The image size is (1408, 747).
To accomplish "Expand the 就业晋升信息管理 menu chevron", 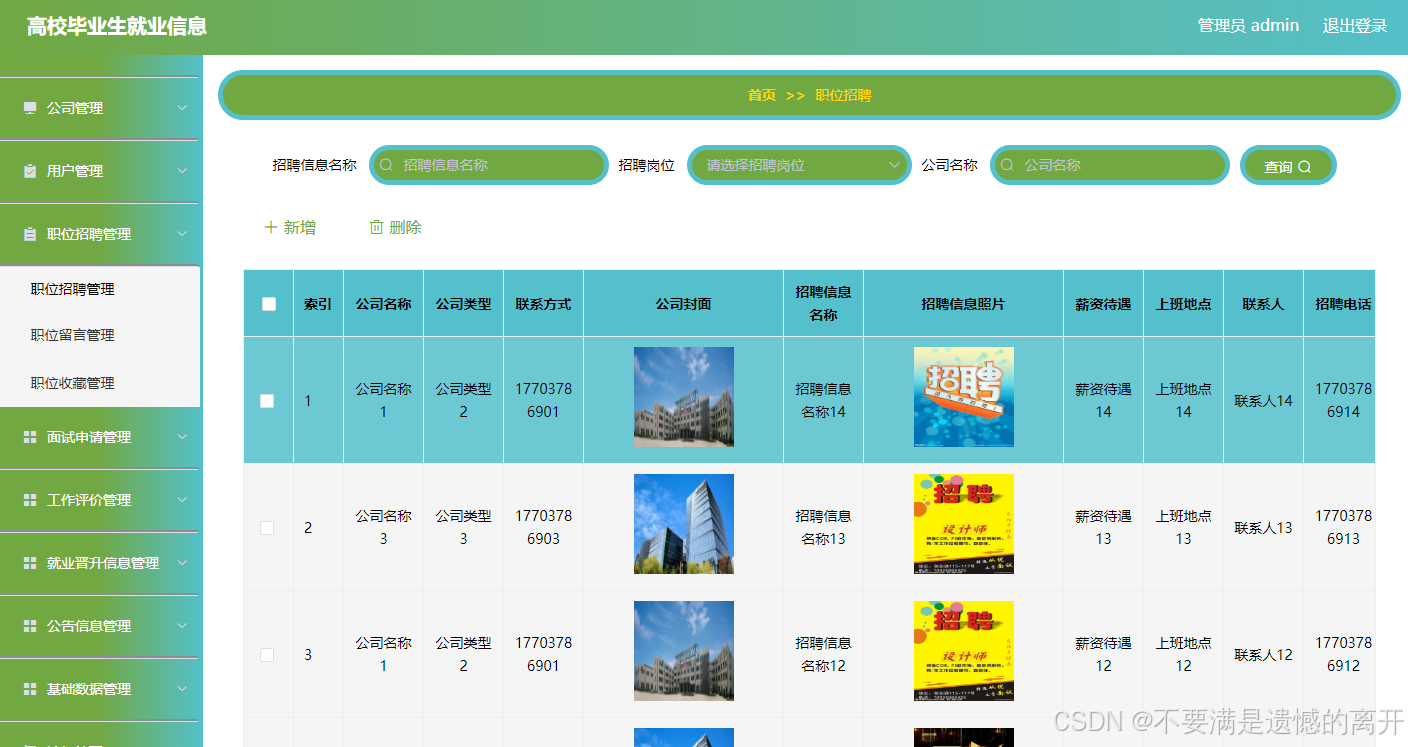I will click(x=182, y=563).
